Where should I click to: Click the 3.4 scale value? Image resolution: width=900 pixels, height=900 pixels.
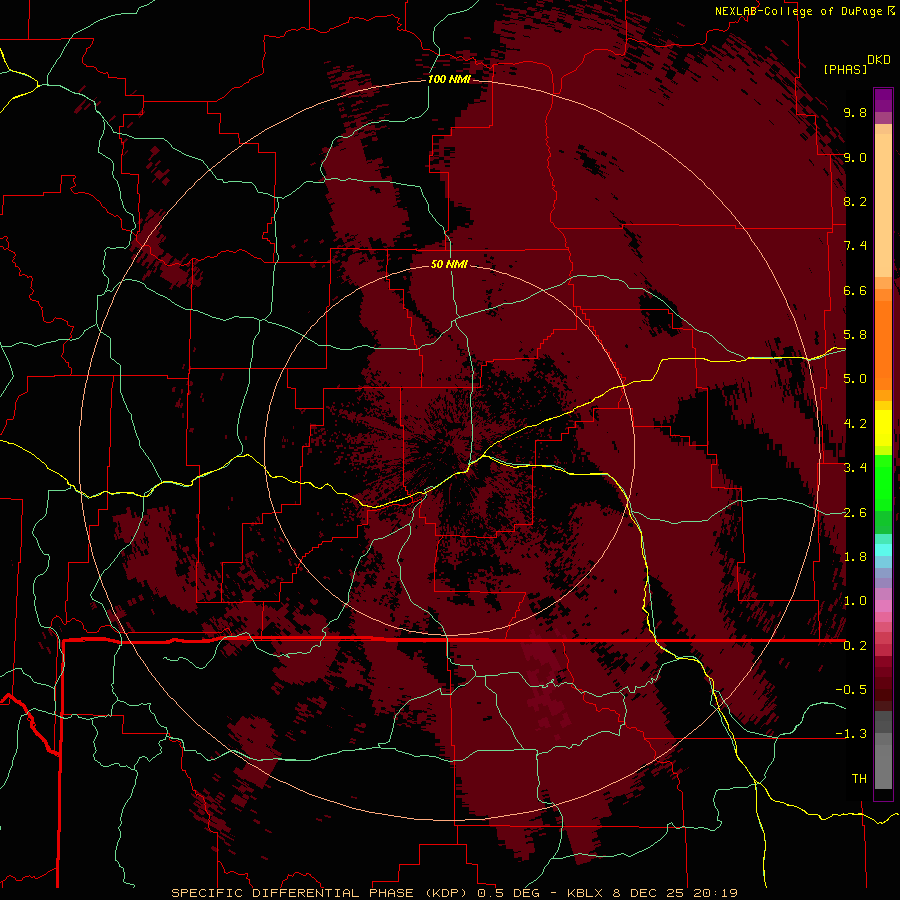855,468
